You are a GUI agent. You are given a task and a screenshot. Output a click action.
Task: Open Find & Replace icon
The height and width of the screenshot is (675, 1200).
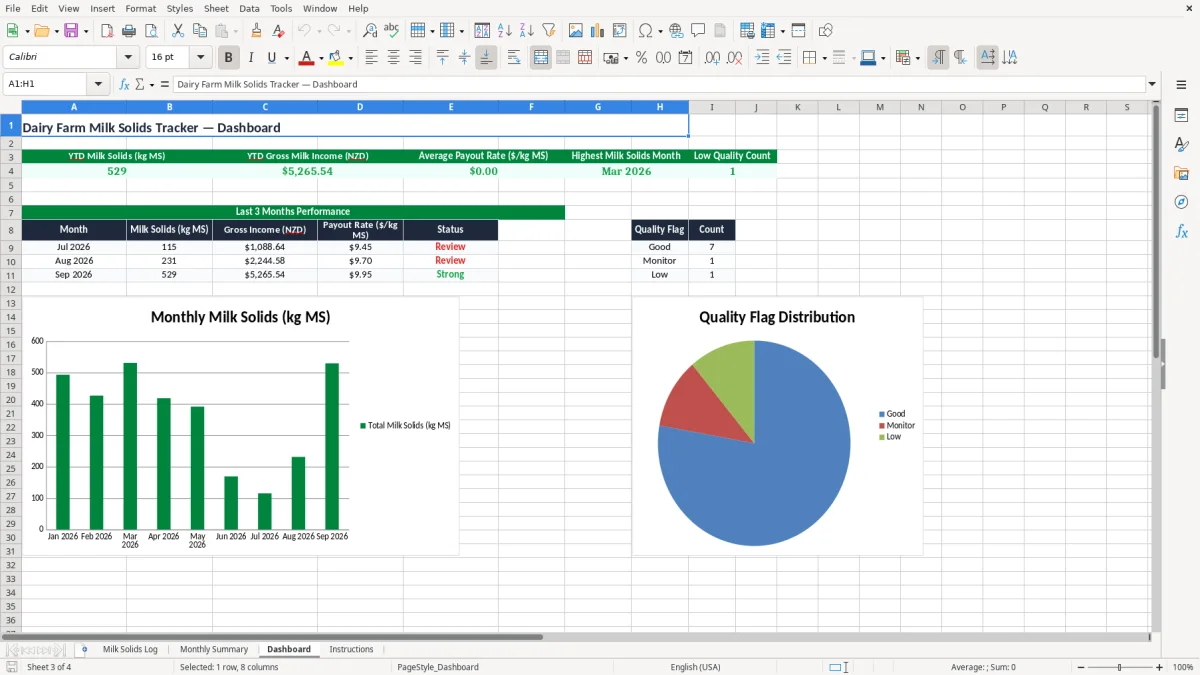pyautogui.click(x=370, y=31)
